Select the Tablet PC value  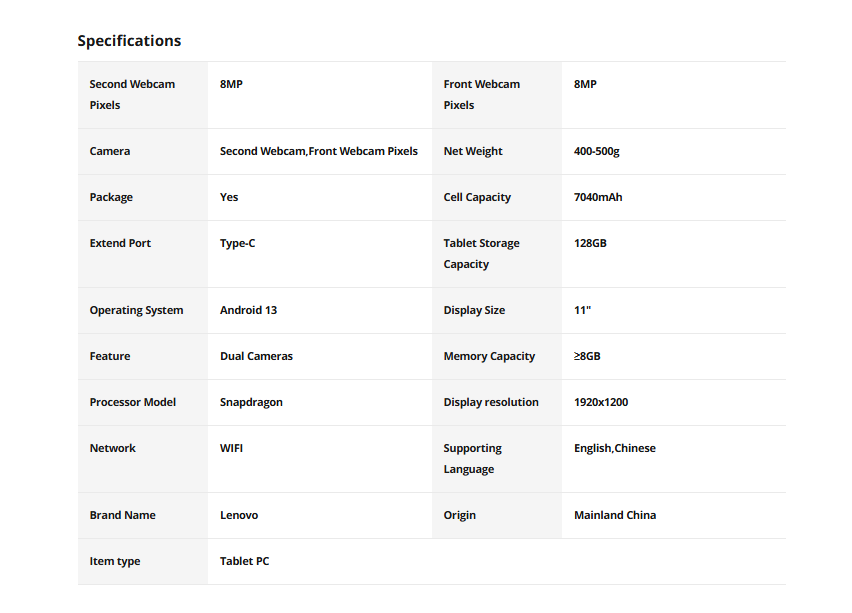pos(245,561)
